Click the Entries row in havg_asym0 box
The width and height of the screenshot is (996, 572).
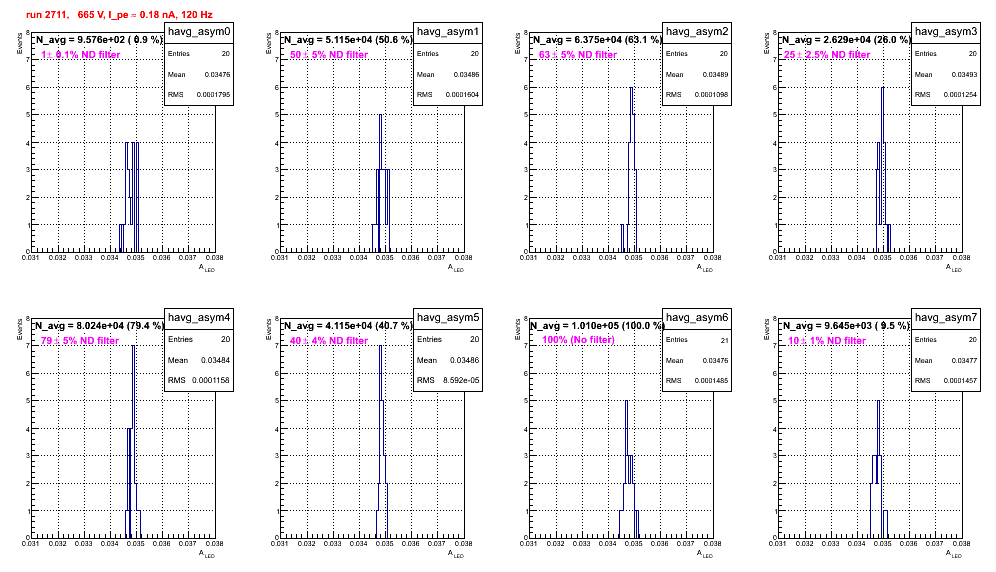[x=199, y=54]
